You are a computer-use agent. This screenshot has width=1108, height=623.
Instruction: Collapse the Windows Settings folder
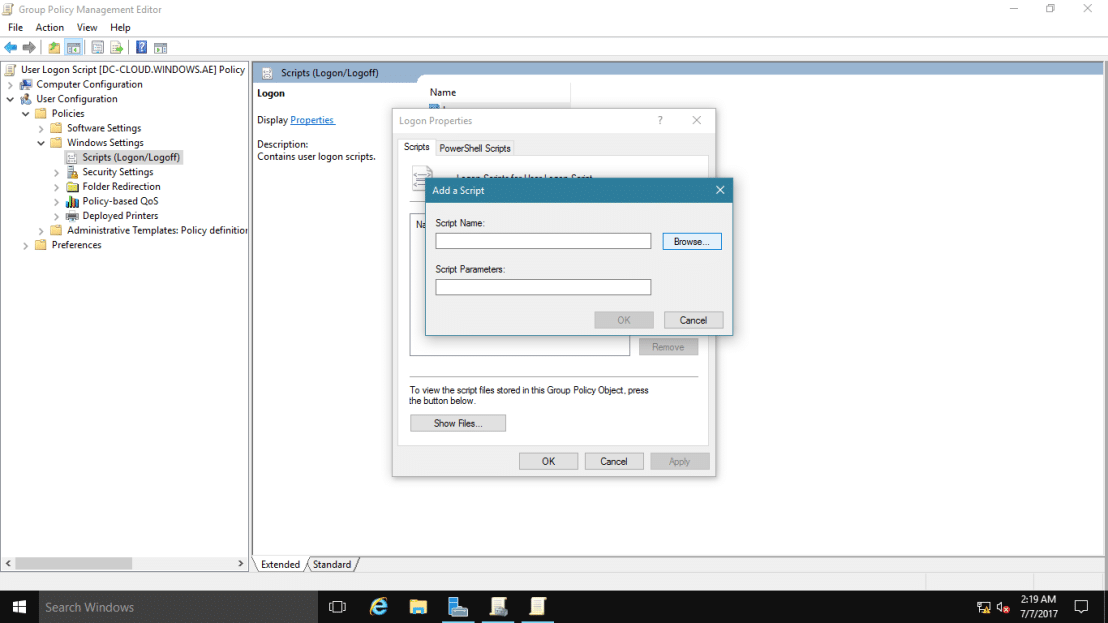point(41,143)
